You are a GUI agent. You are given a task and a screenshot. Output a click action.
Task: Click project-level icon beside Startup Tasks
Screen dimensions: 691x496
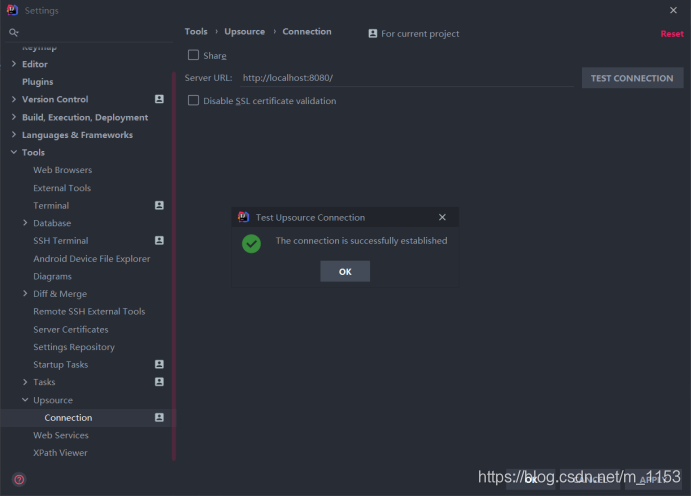tap(160, 364)
